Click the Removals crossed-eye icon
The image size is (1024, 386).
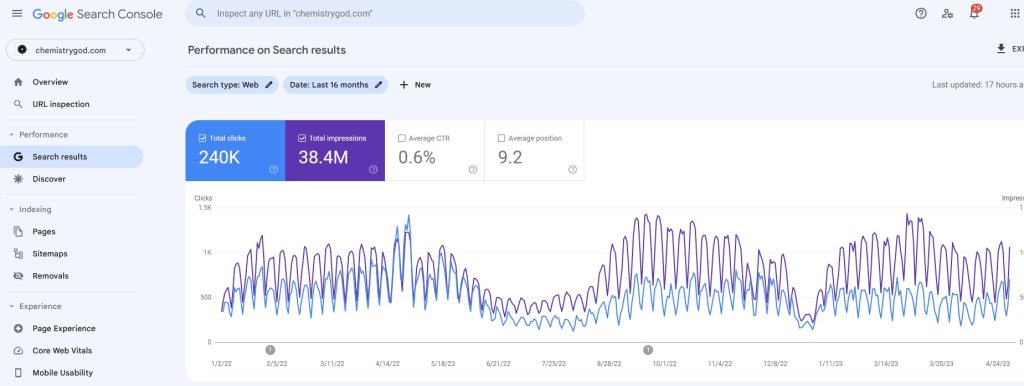[x=18, y=276]
